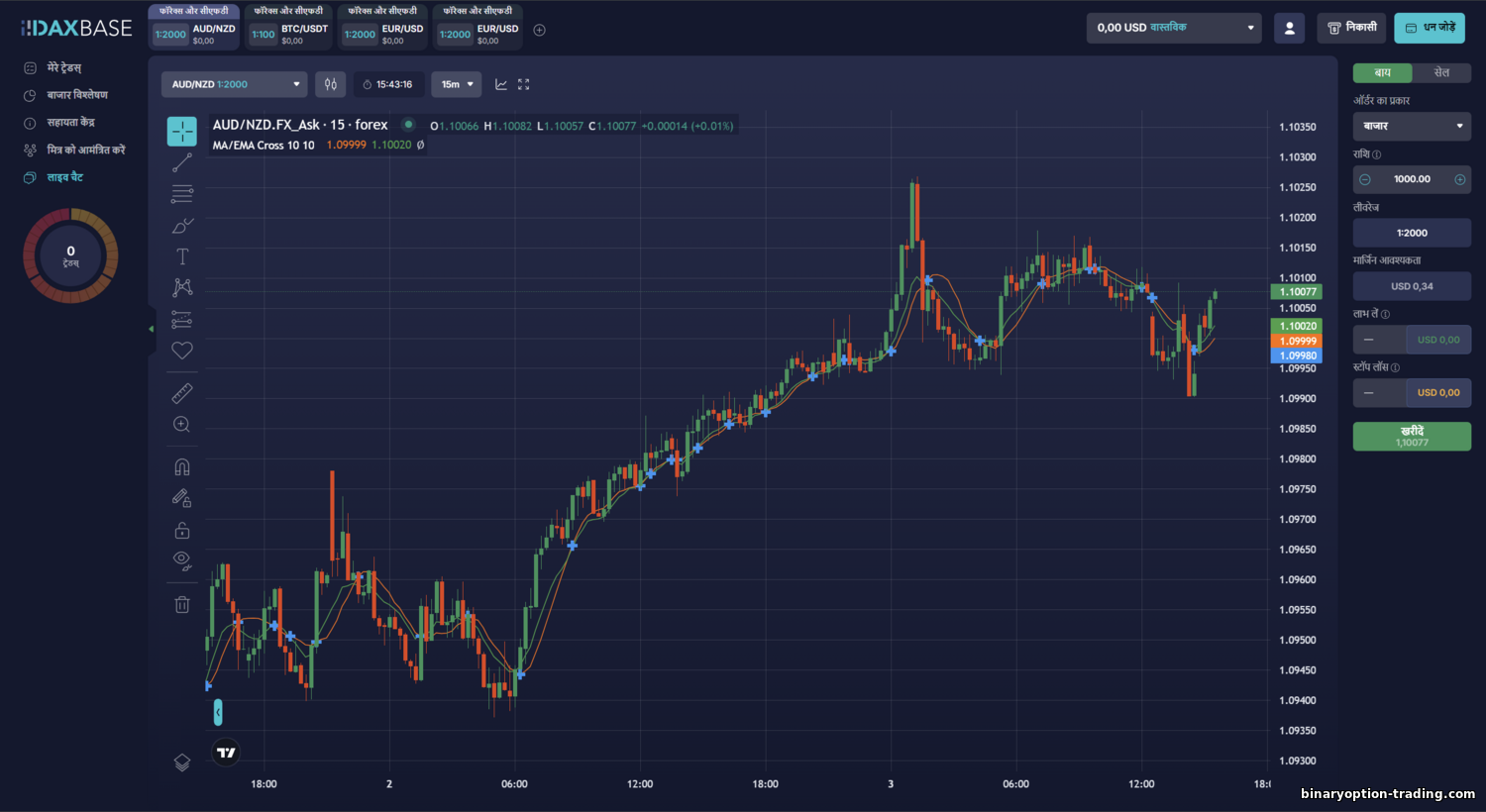Switch to the BTC/USDT 1:100 tab
This screenshot has width=1486, height=812.
(x=289, y=28)
